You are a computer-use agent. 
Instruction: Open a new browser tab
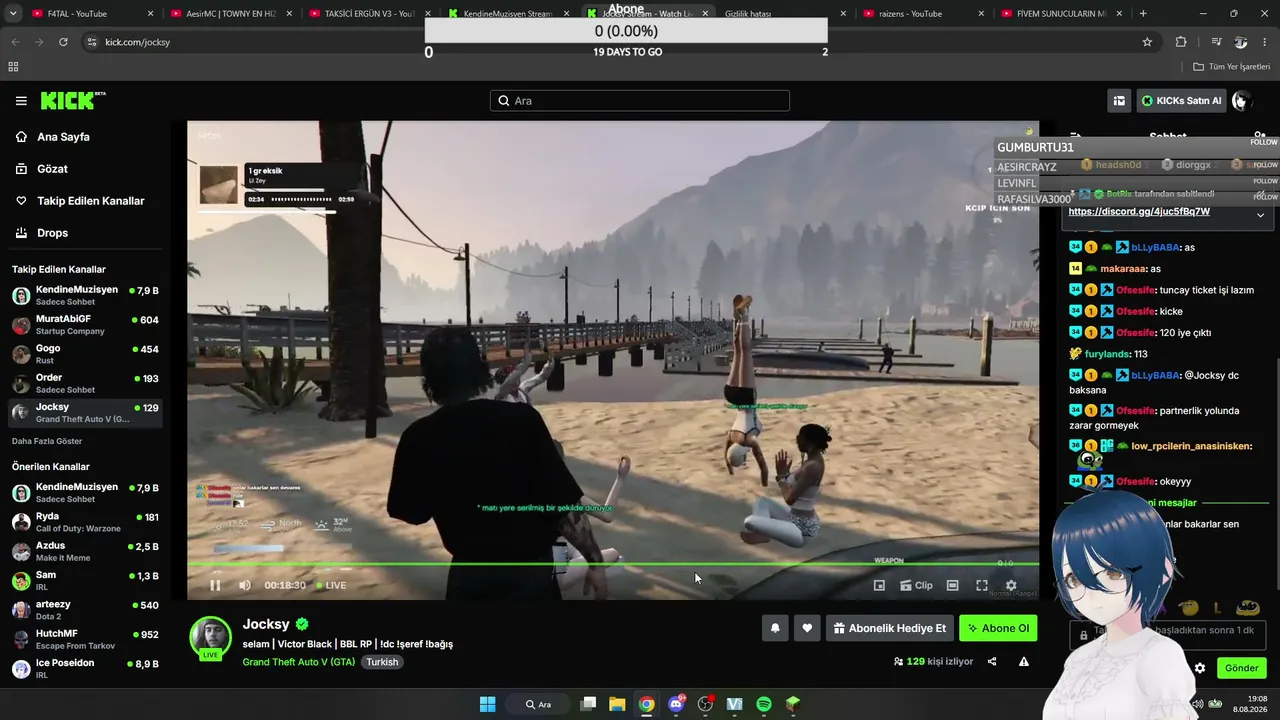[x=1143, y=14]
